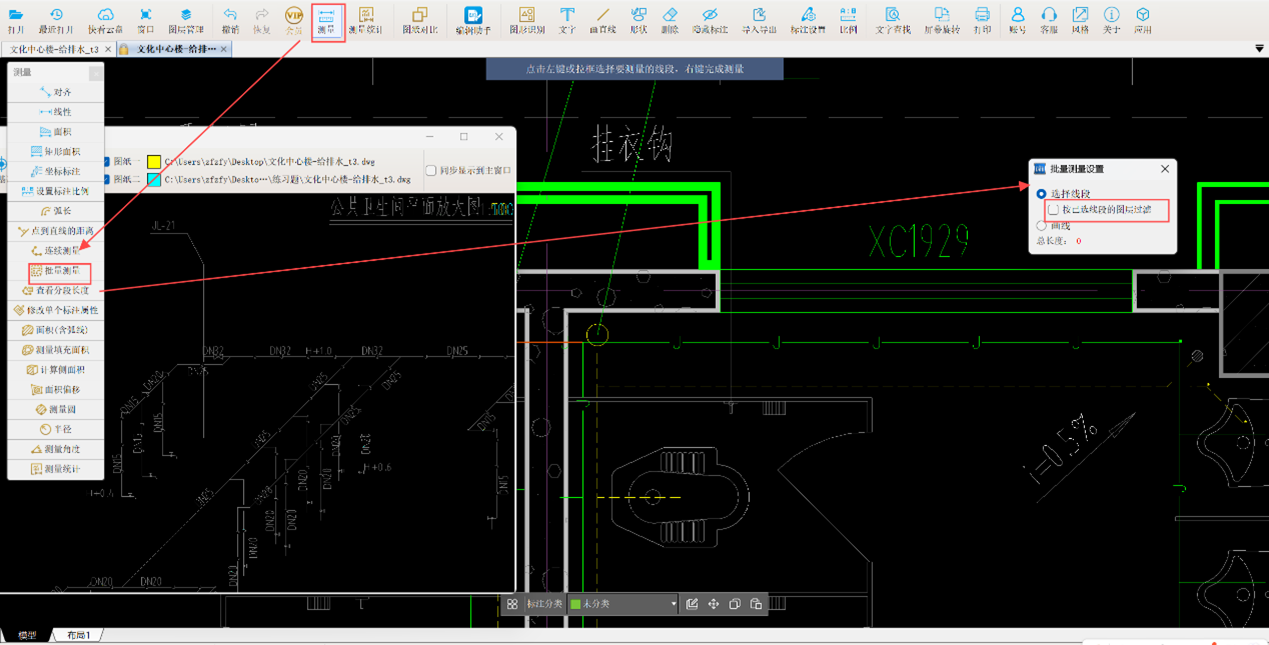Screen dimensions: 1269x645
Task: Click the 删除 eraser icon
Action: click(670, 19)
